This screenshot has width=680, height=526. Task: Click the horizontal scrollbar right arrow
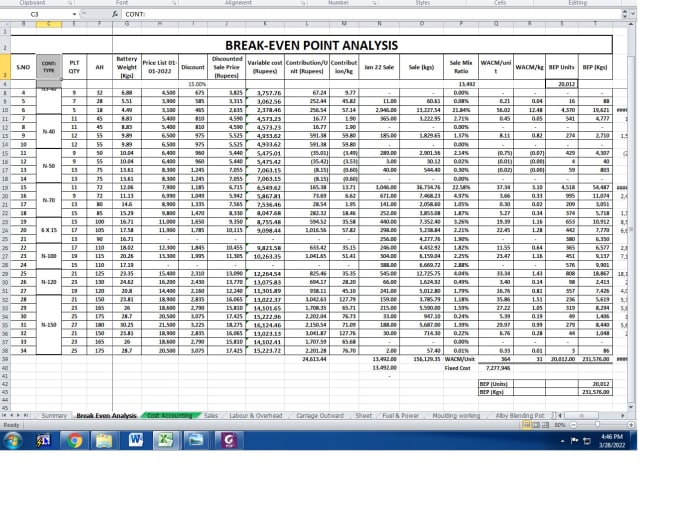(623, 415)
